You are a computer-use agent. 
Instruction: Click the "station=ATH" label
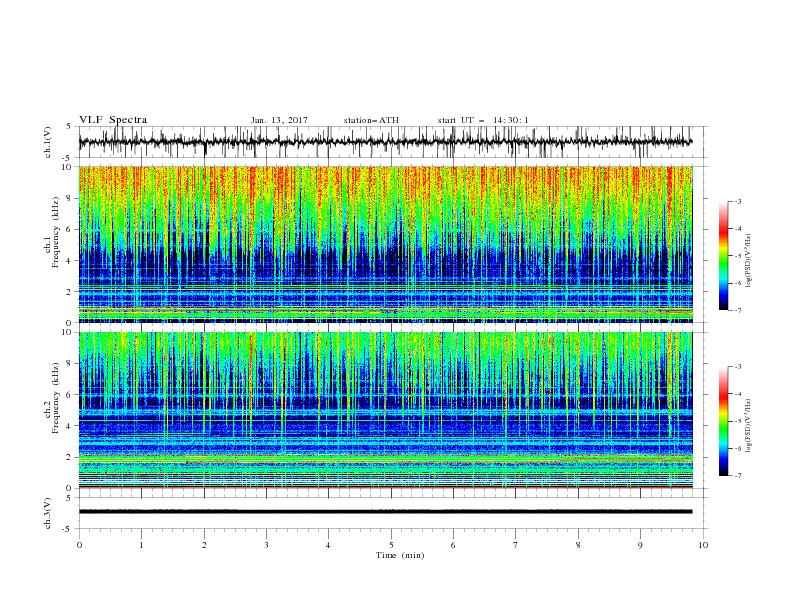tap(371, 120)
